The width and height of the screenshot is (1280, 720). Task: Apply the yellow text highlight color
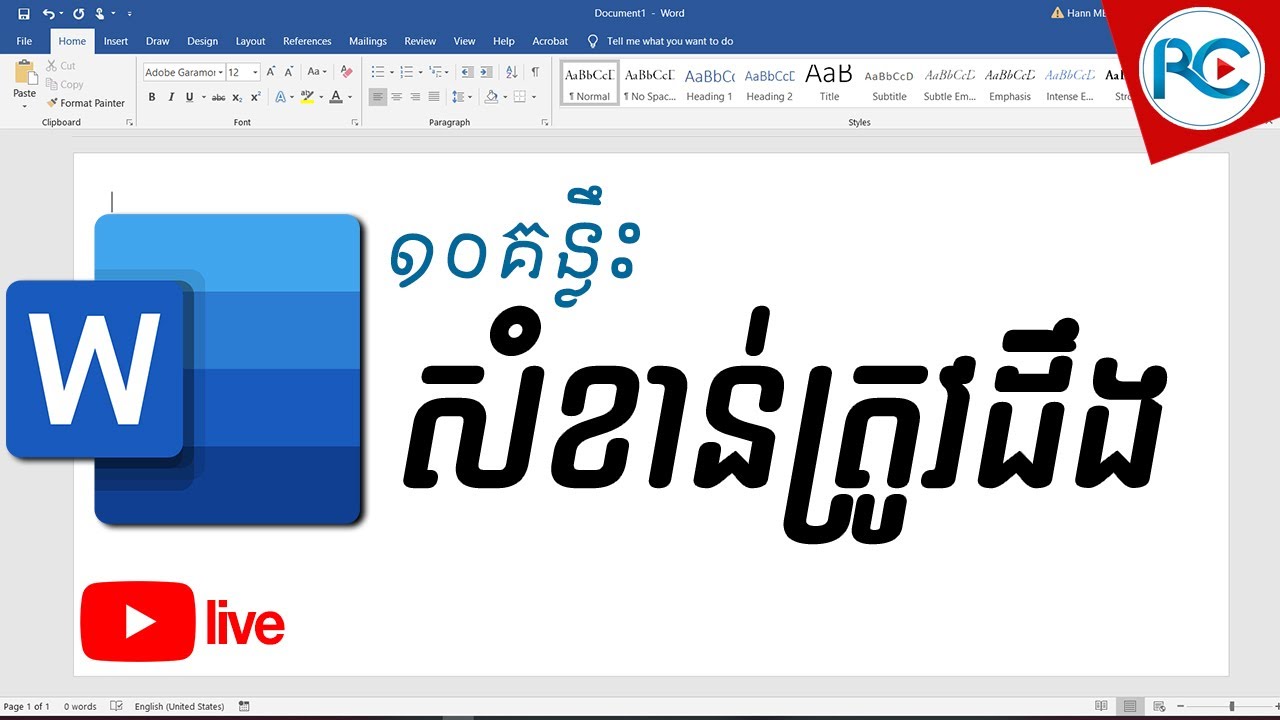[x=307, y=97]
